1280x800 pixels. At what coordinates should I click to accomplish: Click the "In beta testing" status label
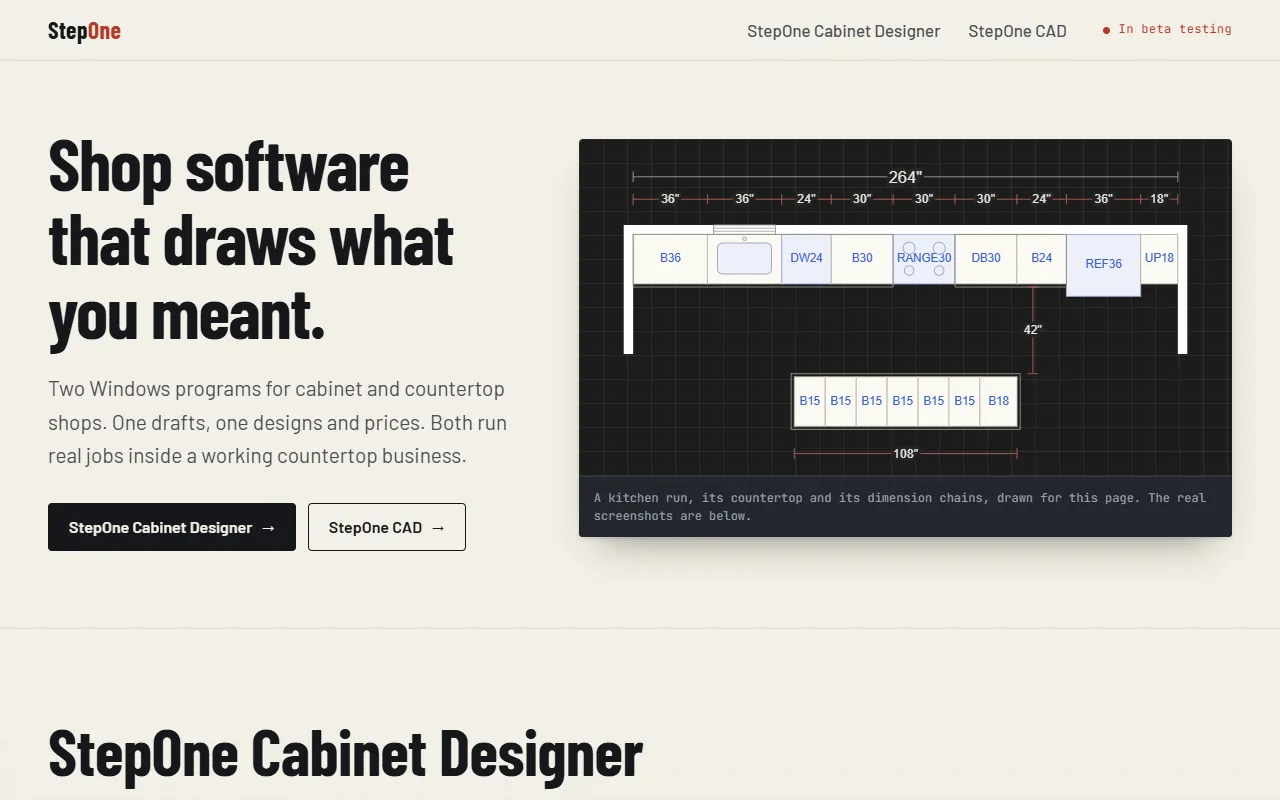pos(1167,29)
